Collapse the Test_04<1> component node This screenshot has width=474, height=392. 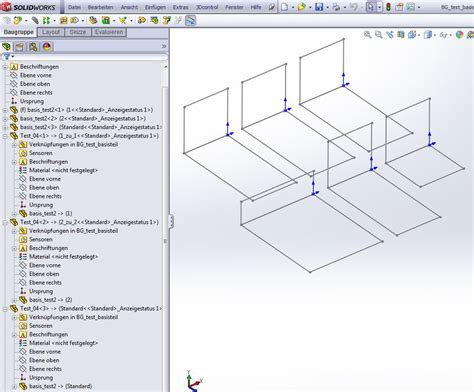tap(5, 136)
